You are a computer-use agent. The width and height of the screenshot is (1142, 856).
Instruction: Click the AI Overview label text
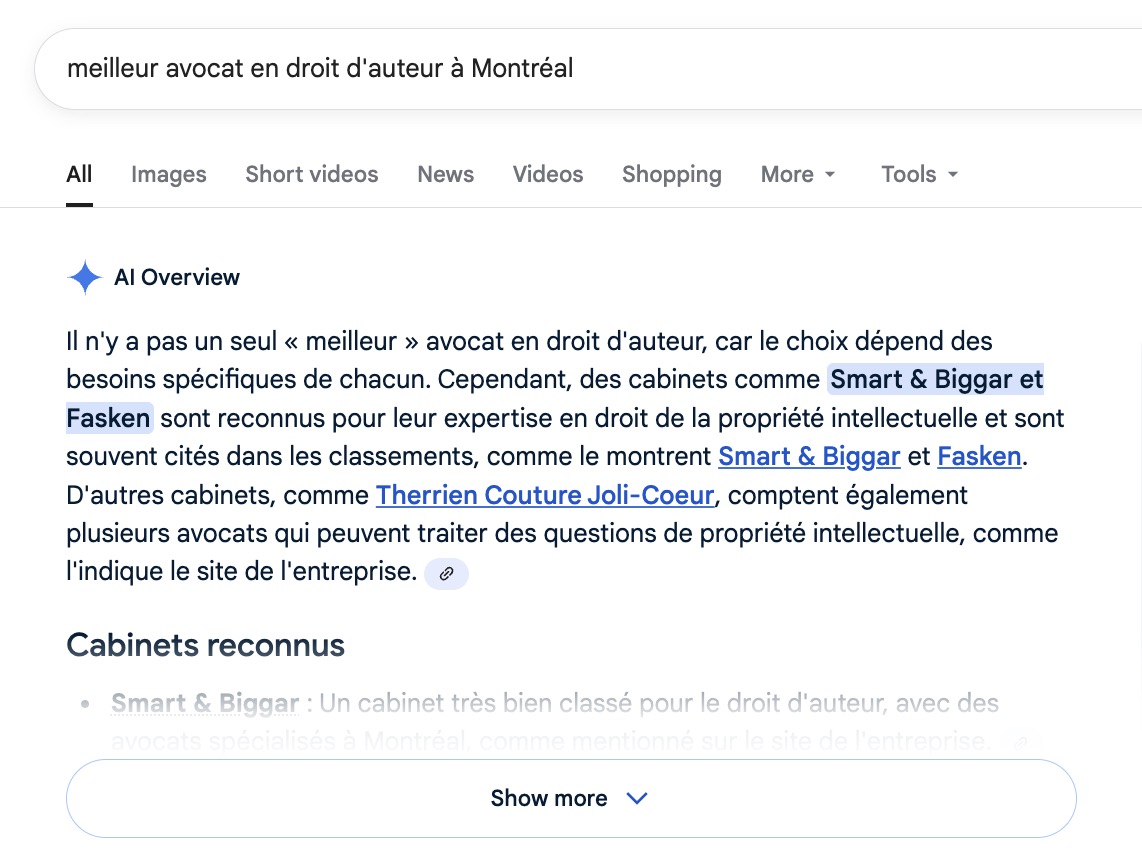pyautogui.click(x=177, y=277)
